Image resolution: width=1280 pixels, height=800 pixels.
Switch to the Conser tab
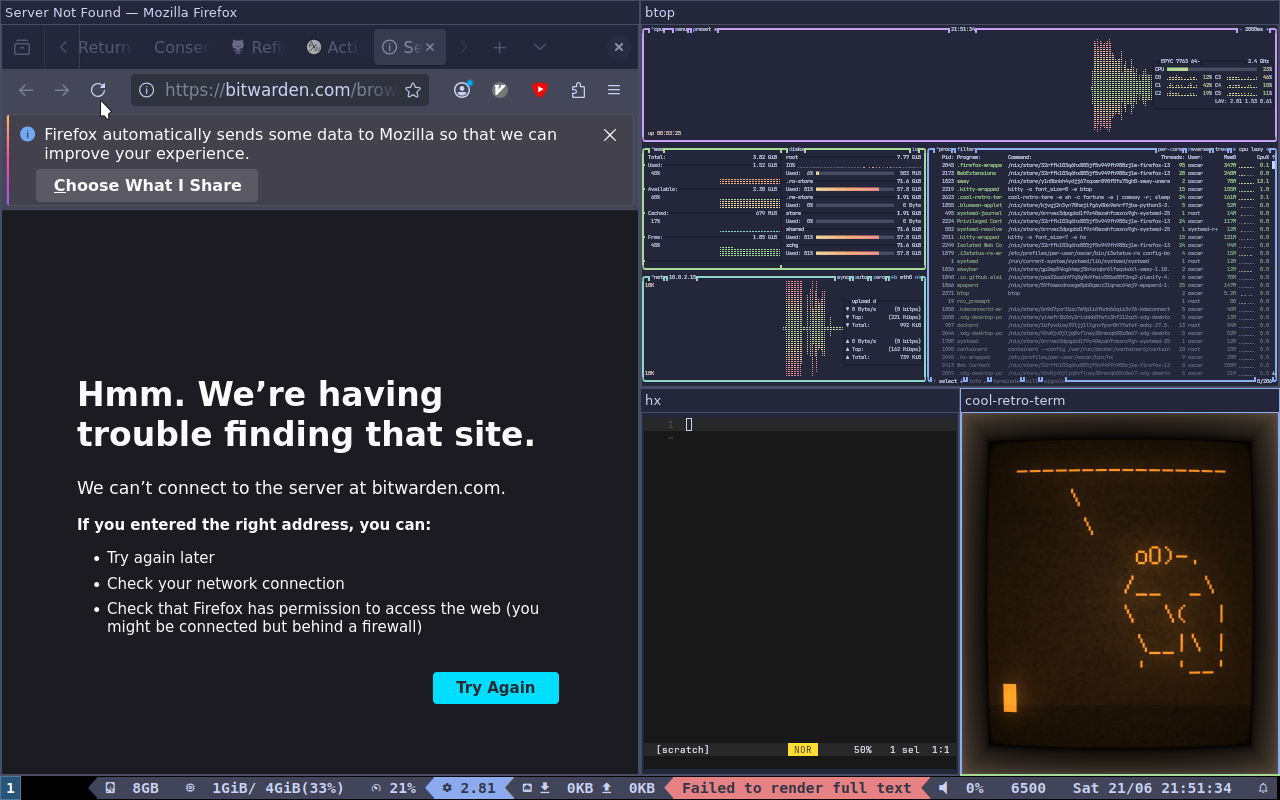tap(181, 47)
